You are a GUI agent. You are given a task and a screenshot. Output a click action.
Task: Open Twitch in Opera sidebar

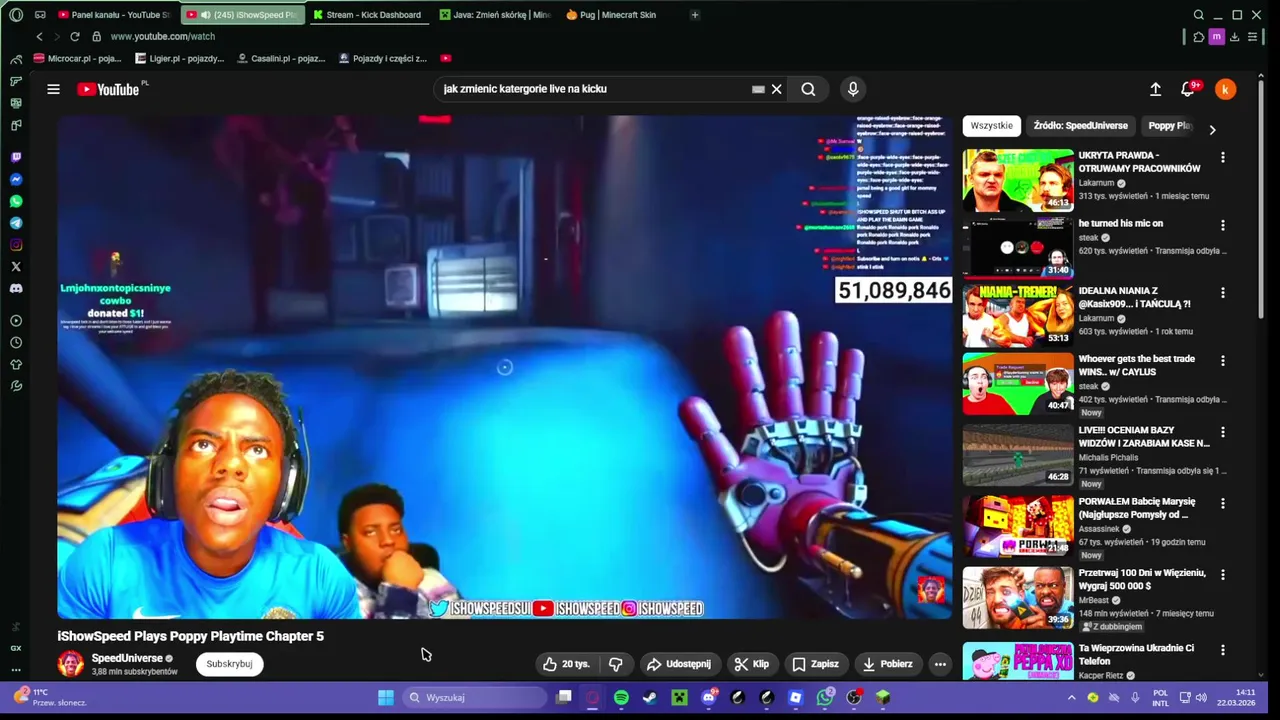tap(16, 157)
